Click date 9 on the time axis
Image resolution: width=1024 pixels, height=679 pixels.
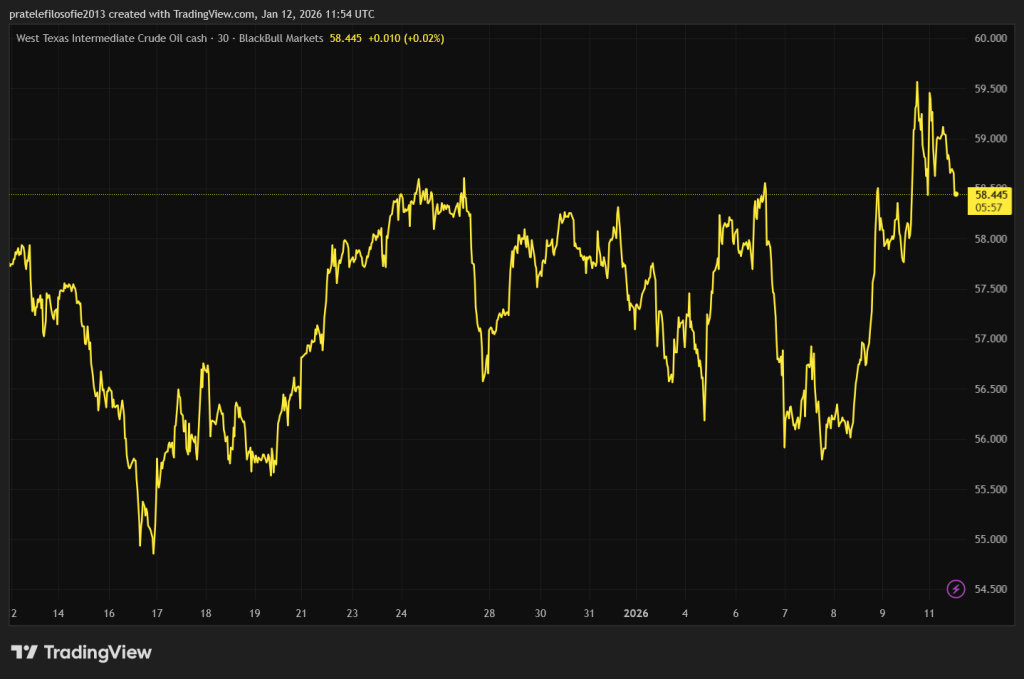click(882, 613)
